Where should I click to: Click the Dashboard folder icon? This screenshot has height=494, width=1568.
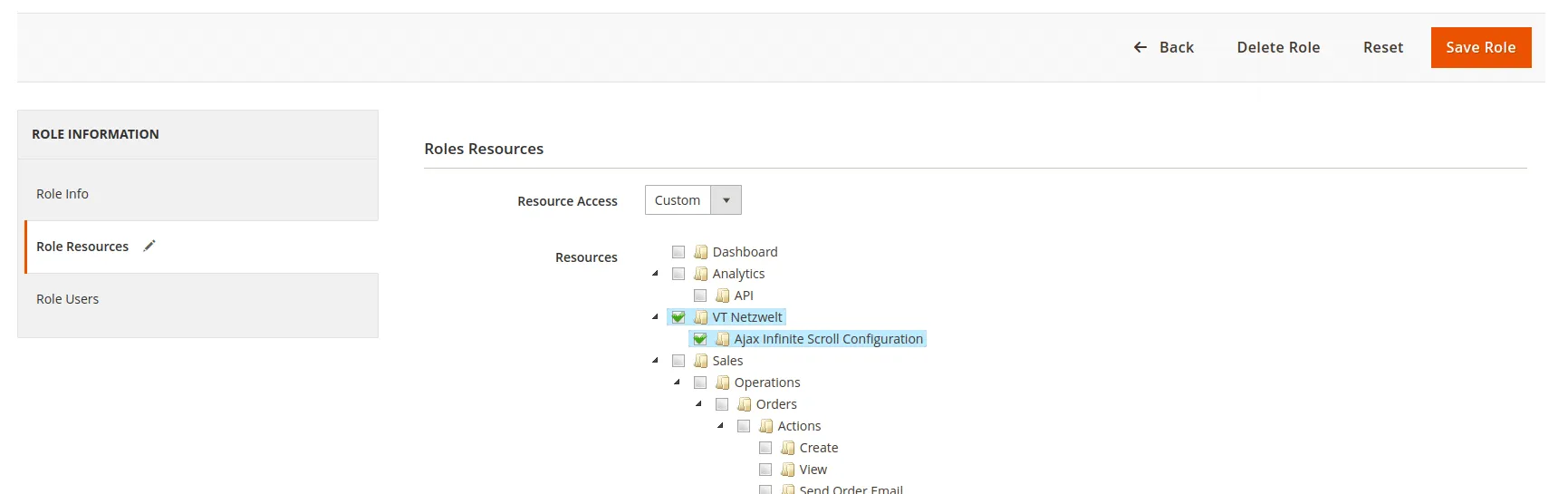700,252
